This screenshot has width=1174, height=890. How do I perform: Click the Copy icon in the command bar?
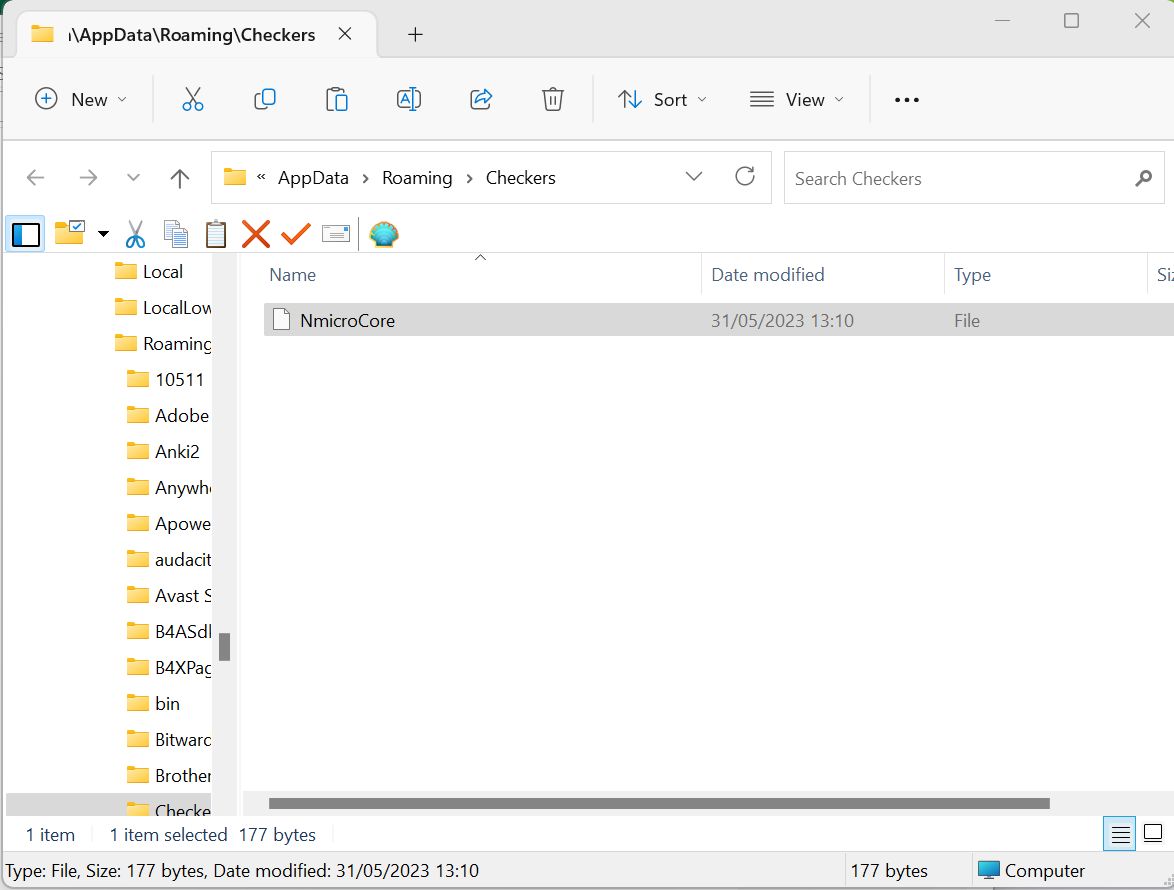(x=264, y=100)
